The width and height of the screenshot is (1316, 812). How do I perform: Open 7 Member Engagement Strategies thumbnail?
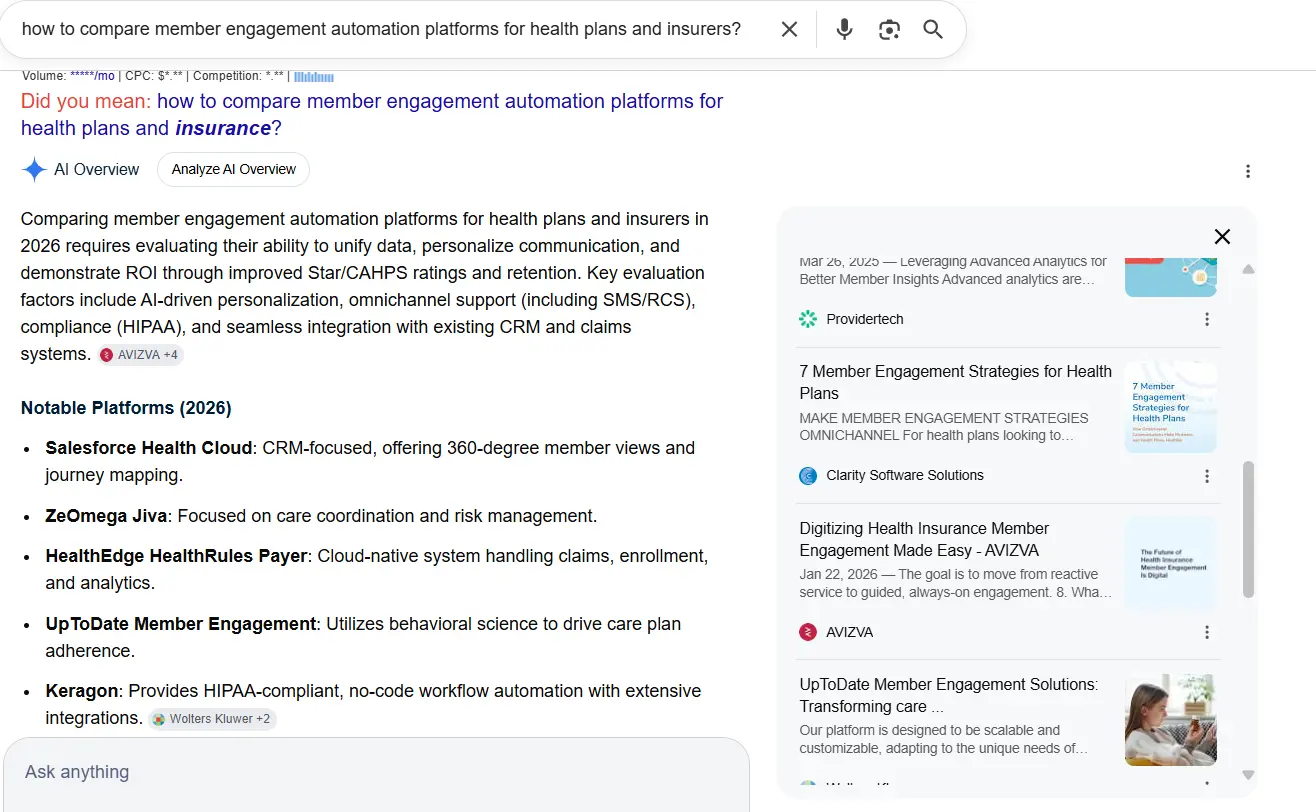tap(1171, 407)
